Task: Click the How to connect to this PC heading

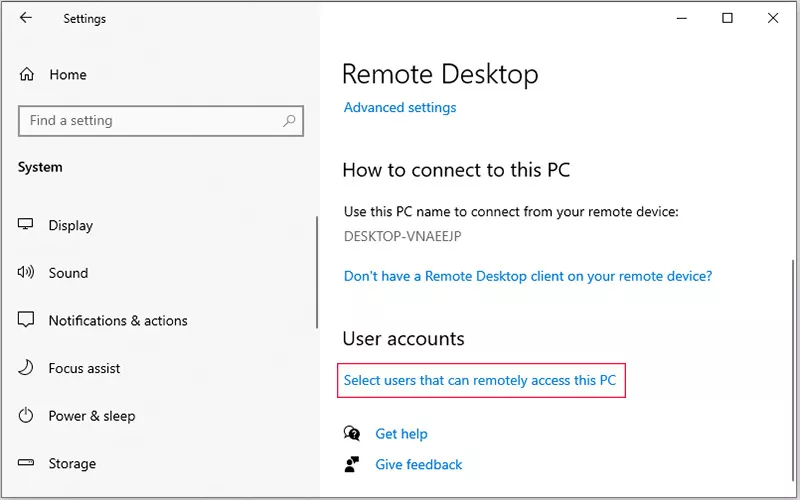Action: 456,170
